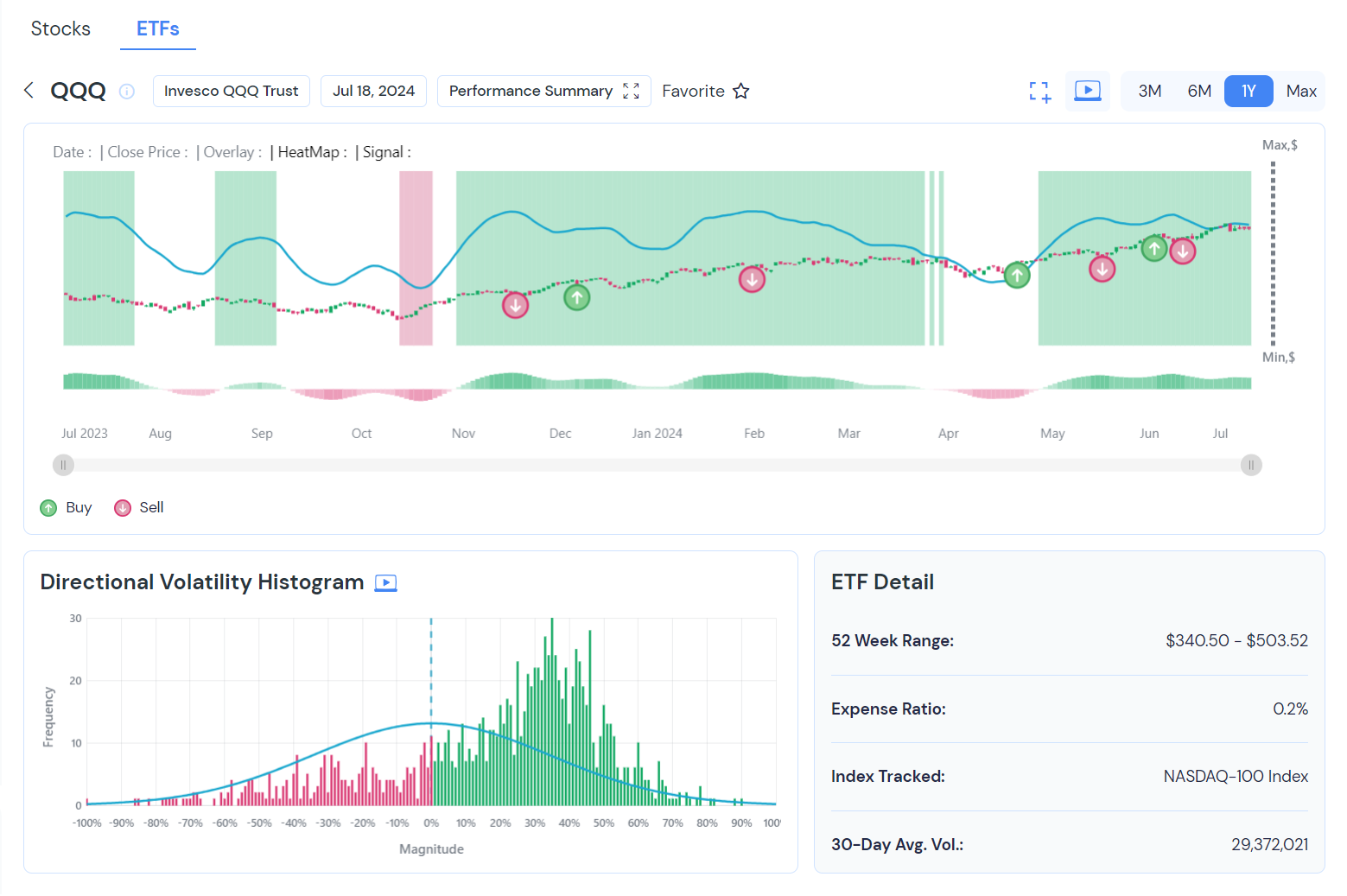Click the Sell legend icon

123,508
